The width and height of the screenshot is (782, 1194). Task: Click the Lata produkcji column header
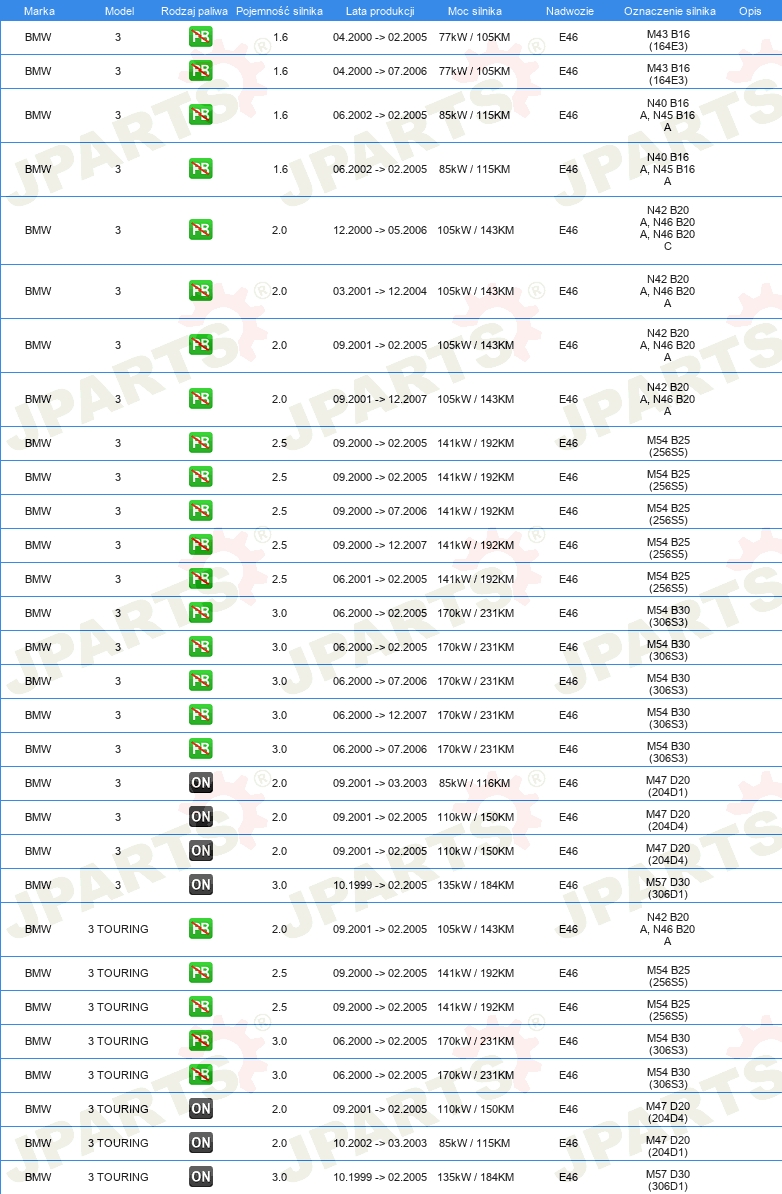click(380, 11)
